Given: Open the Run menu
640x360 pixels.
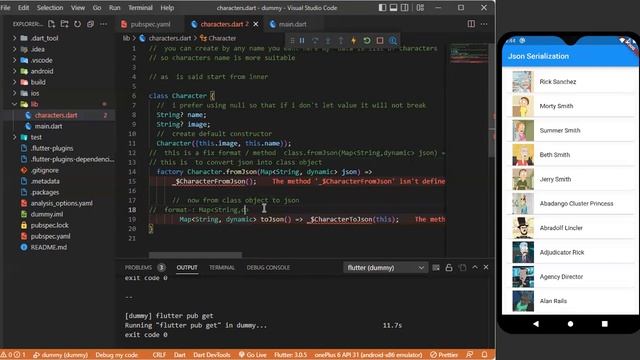Looking at the screenshot, I should tap(114, 8).
